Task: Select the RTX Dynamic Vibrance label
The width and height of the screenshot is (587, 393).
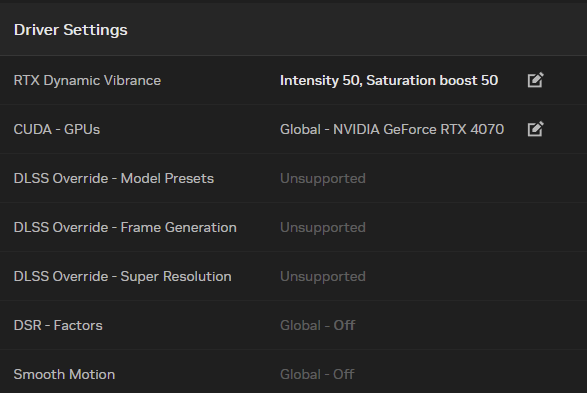Action: coord(87,80)
